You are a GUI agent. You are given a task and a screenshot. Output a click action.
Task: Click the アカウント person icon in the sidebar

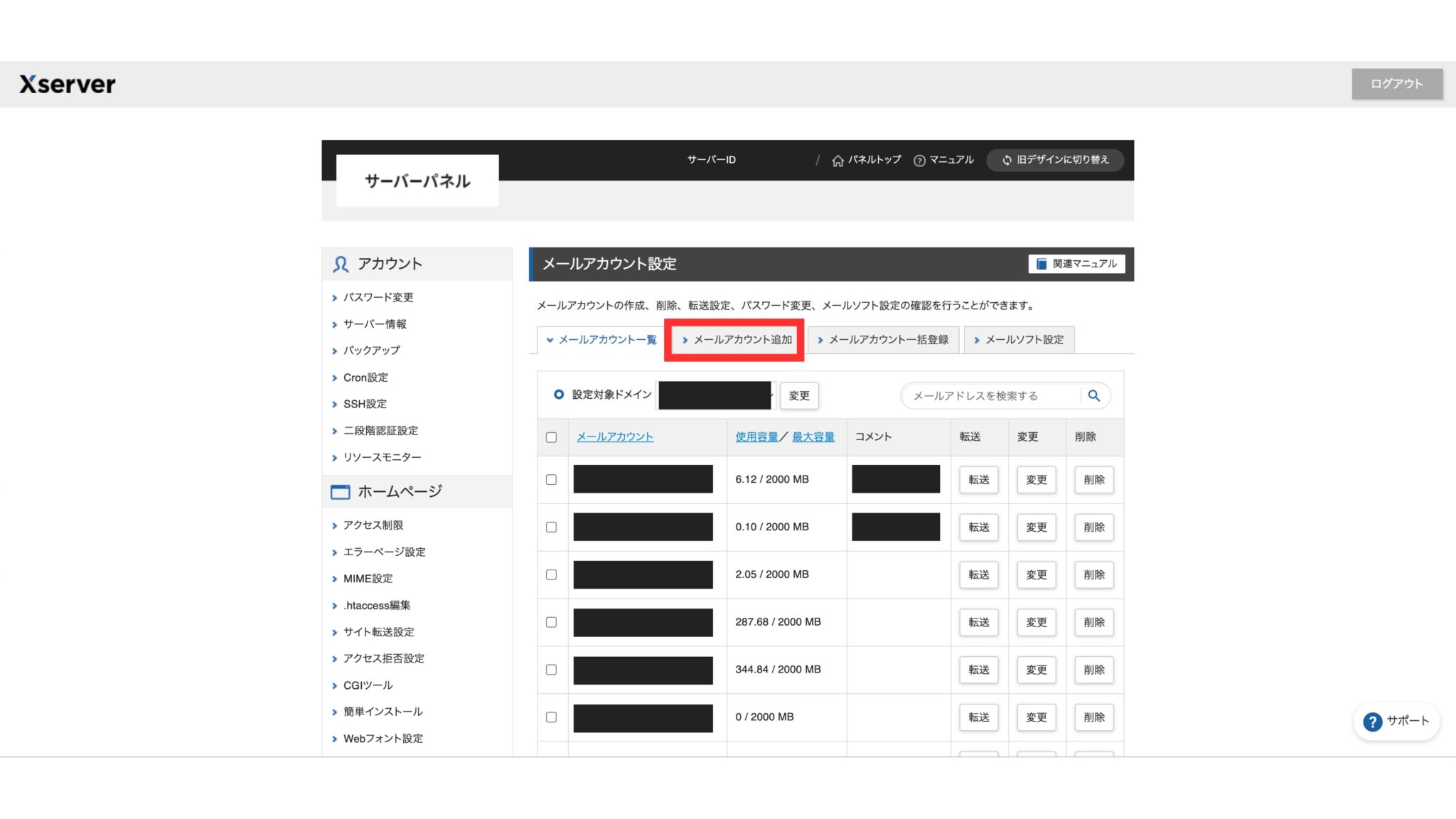(x=341, y=264)
